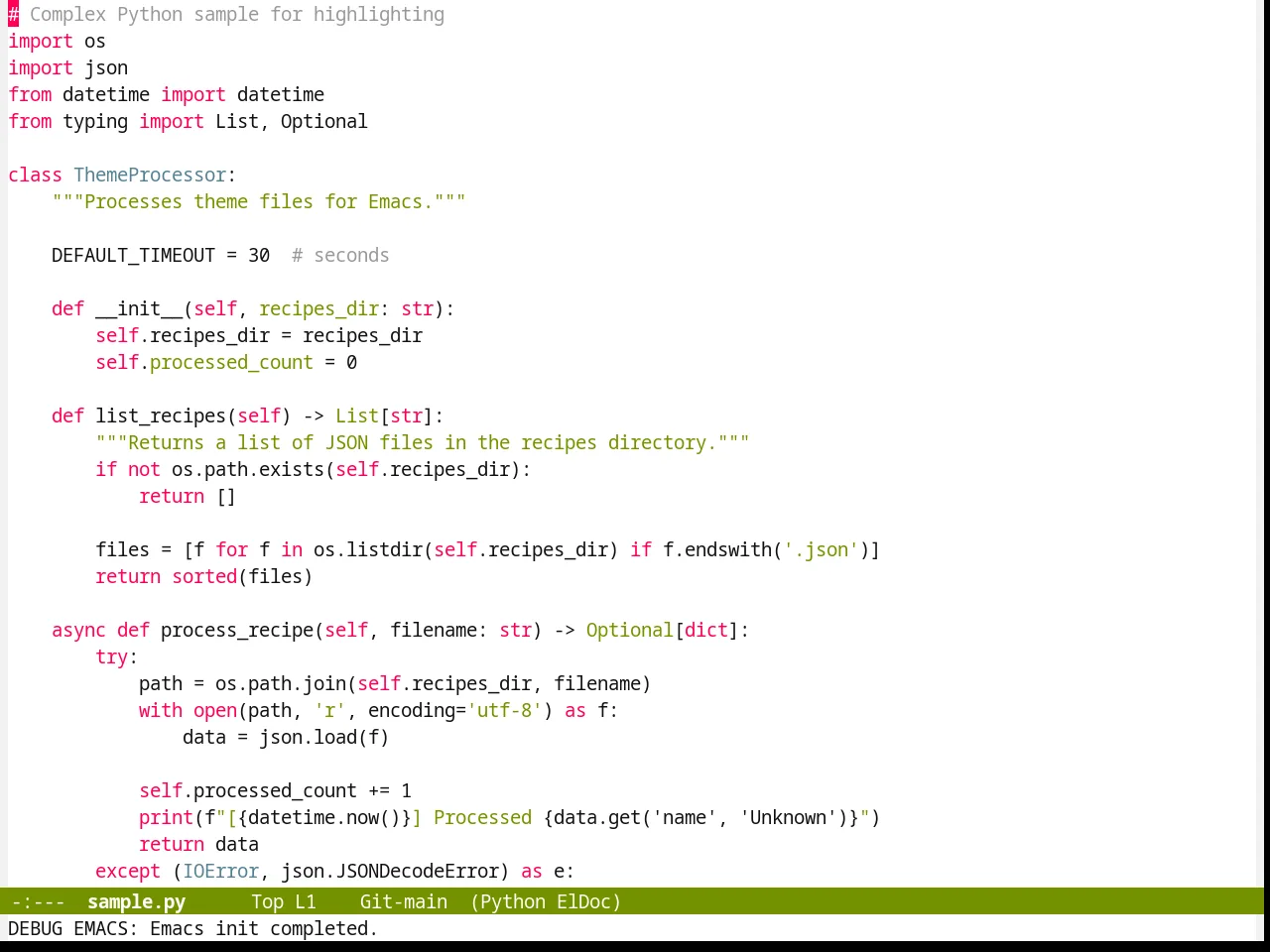Click on 'process_recipe' function name

[237, 630]
